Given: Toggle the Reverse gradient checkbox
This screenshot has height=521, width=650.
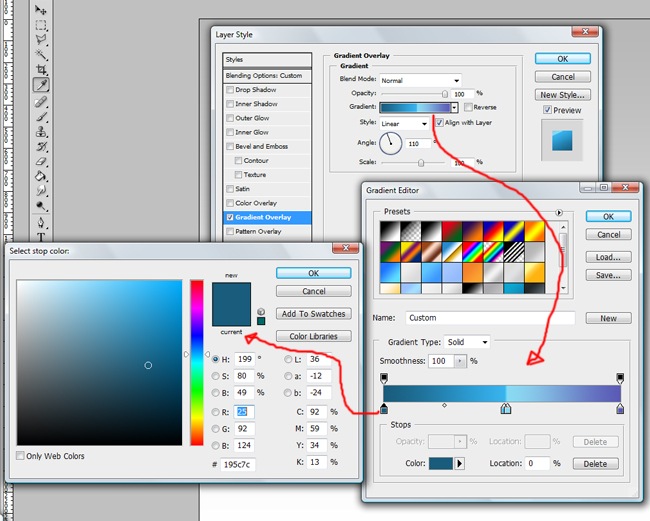Looking at the screenshot, I should point(467,107).
